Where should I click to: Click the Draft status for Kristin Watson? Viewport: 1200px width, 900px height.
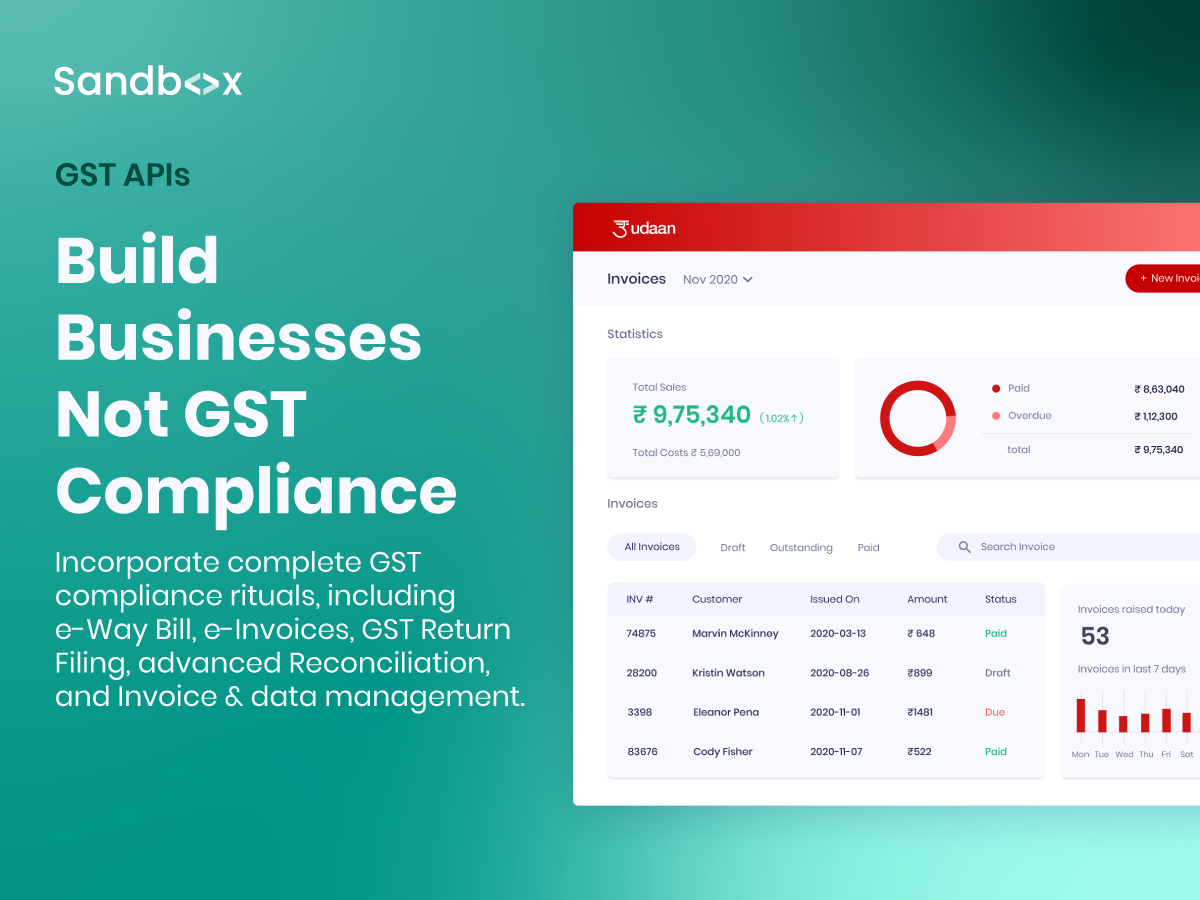[997, 673]
